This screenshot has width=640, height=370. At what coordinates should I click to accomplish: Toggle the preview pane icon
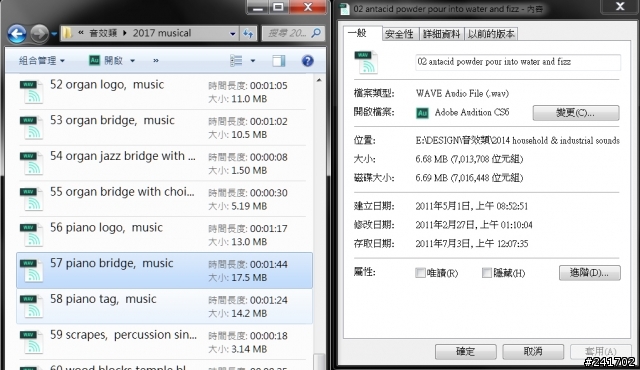pyautogui.click(x=279, y=61)
